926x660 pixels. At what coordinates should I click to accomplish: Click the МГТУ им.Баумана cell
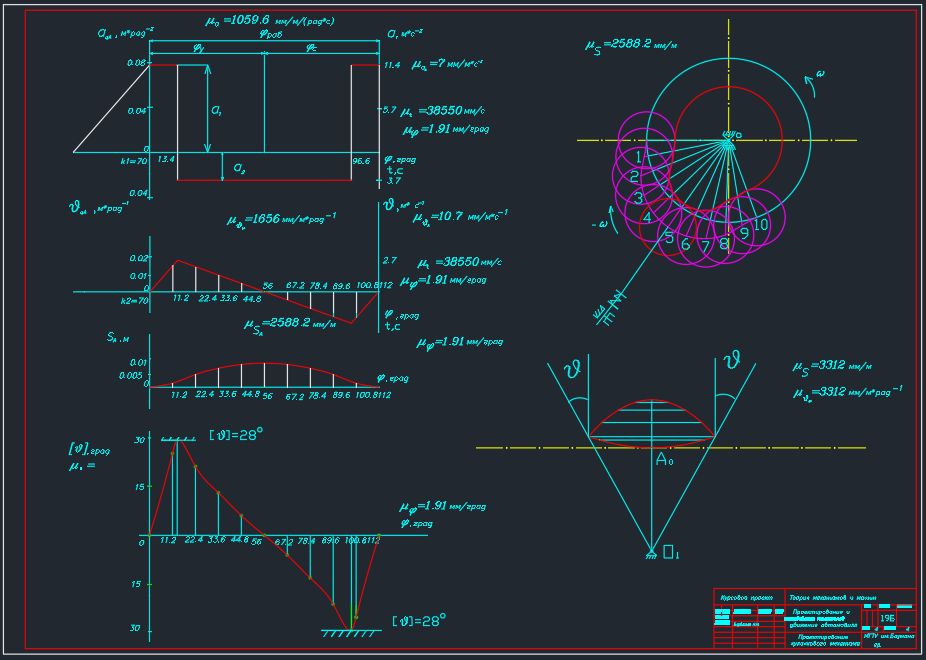pyautogui.click(x=889, y=636)
